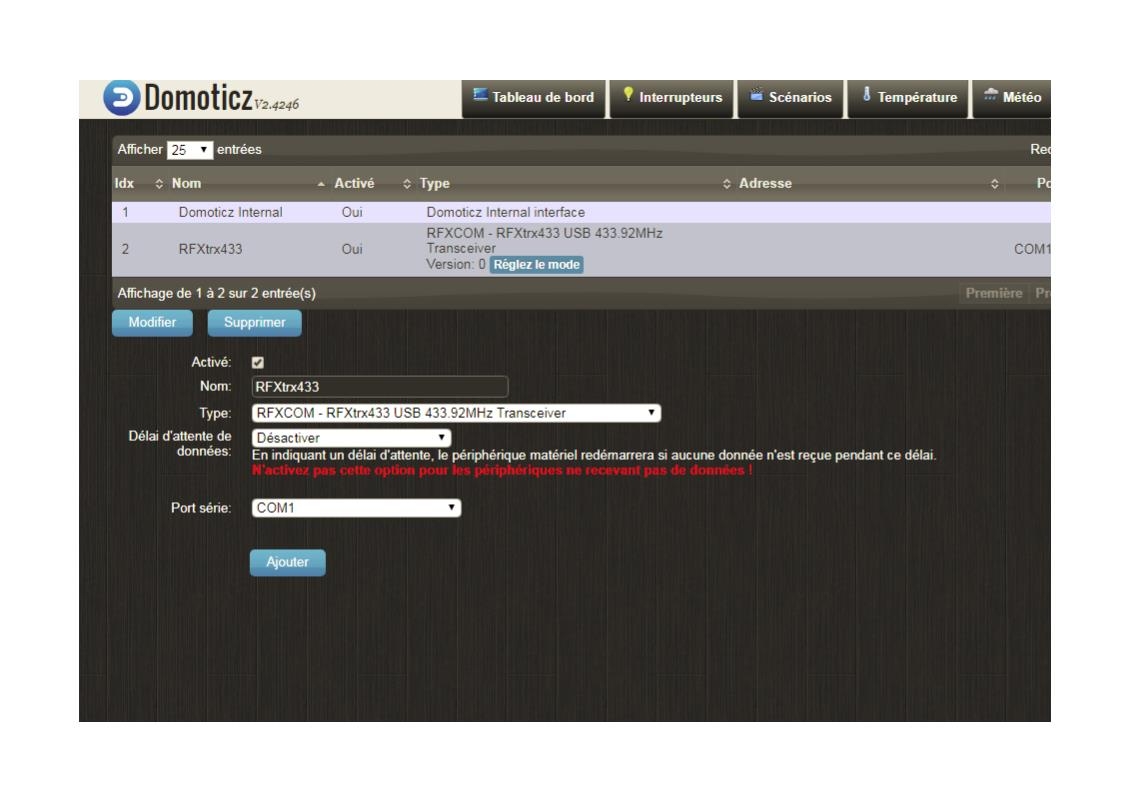
Task: Click the Modifier button
Action: pyautogui.click(x=152, y=323)
